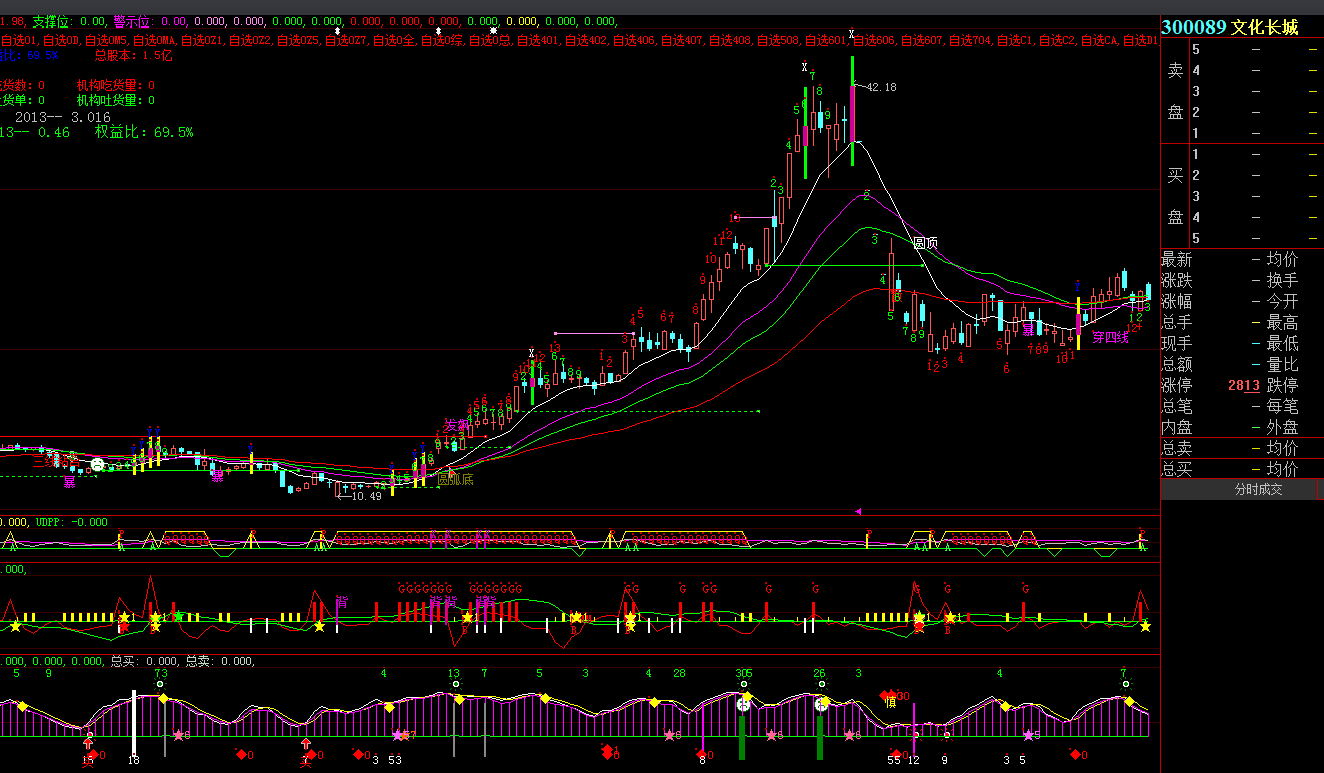The height and width of the screenshot is (773, 1324).
Task: Click the 机构吃货量: 0 text
Action: (116, 86)
